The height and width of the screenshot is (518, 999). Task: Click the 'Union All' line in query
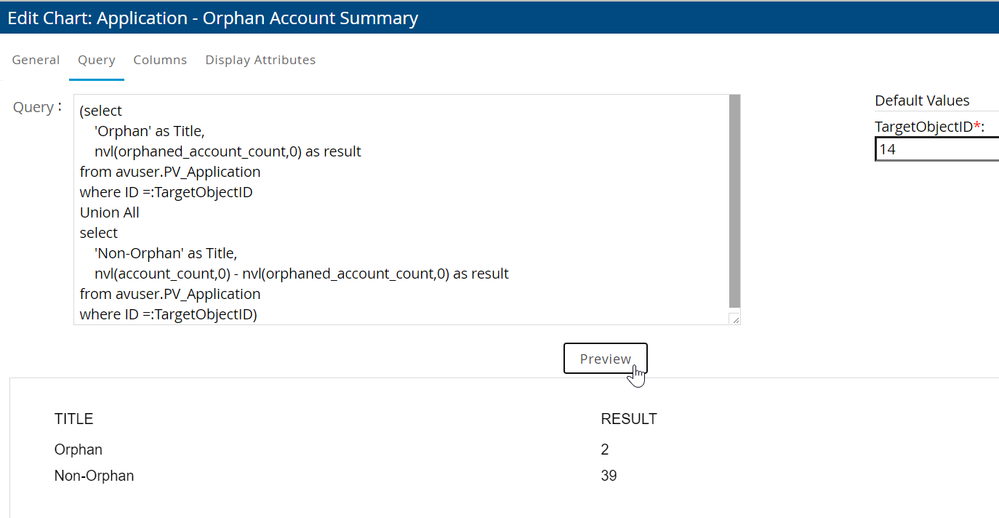click(110, 213)
